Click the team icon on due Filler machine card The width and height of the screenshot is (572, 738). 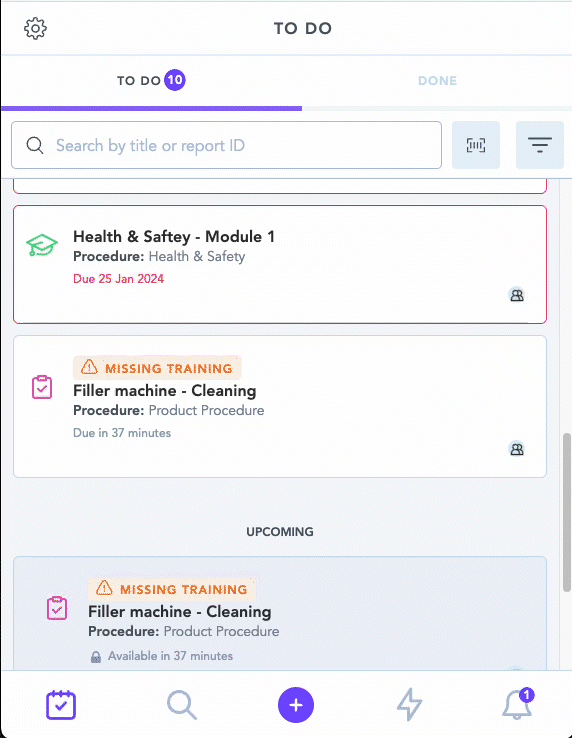(517, 449)
